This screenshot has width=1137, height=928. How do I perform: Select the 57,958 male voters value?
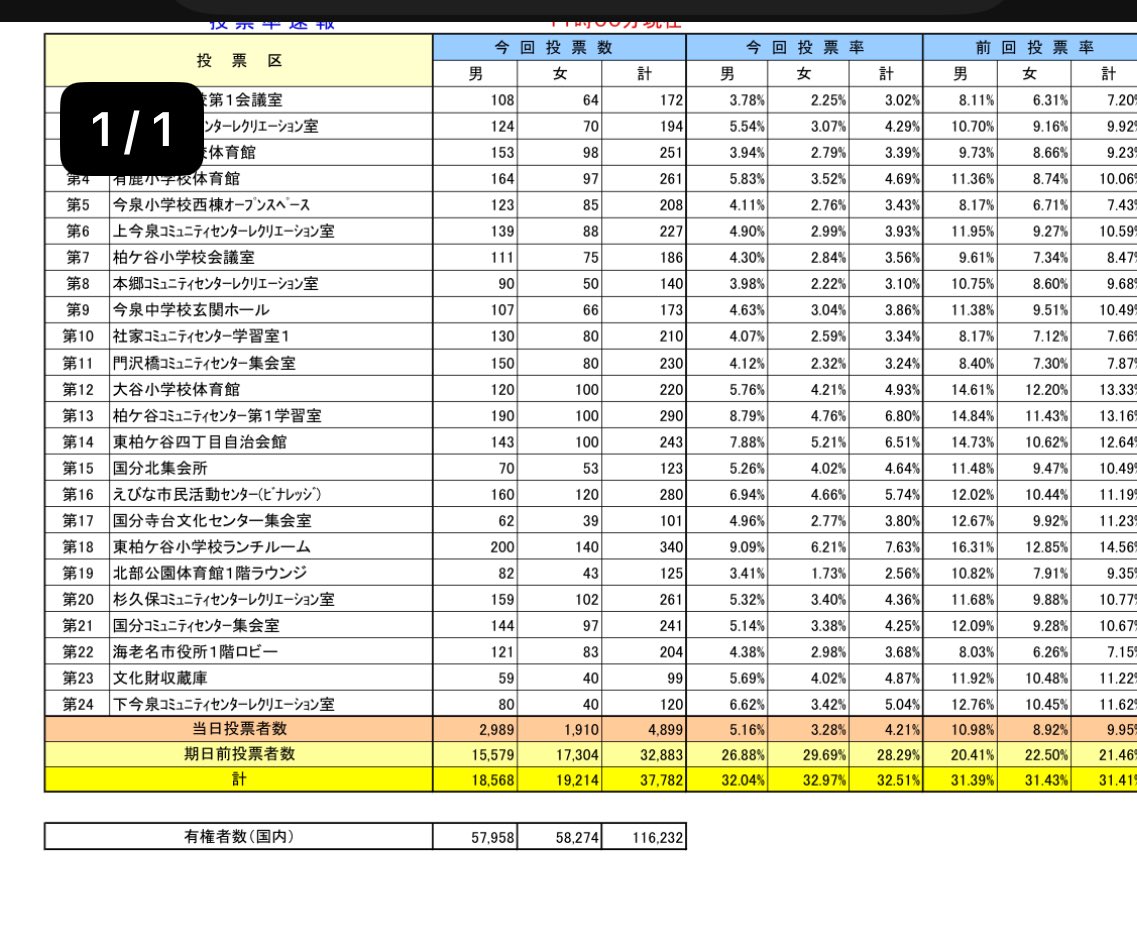(476, 837)
